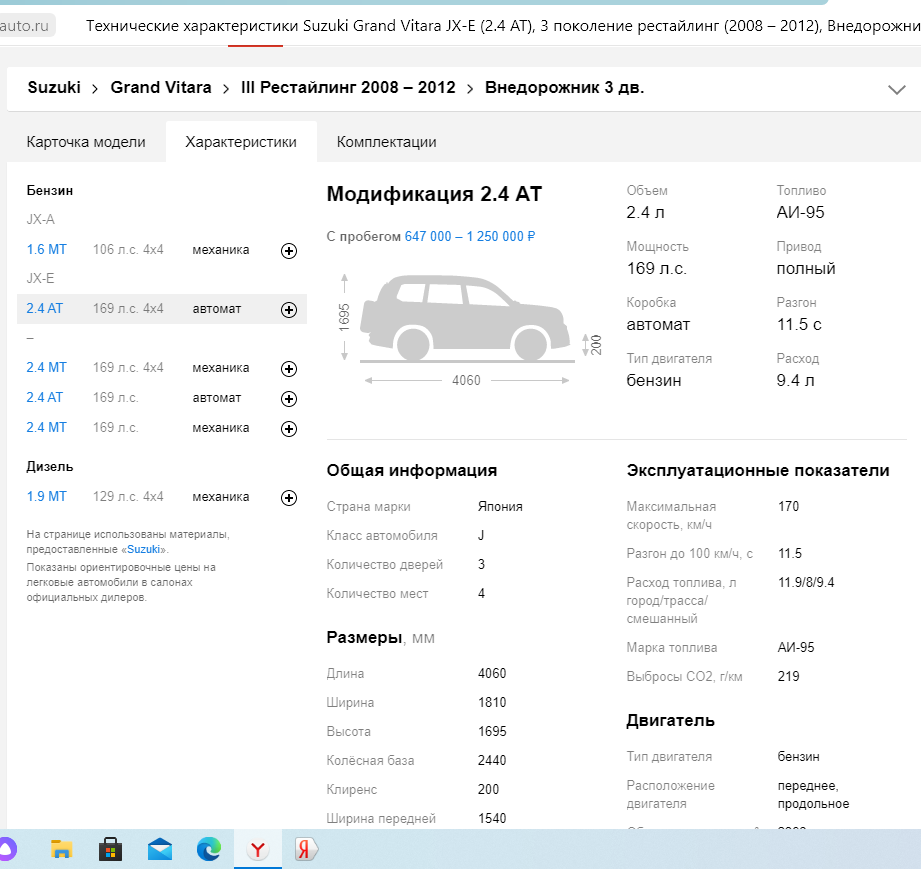Screen dimensions: 921x869
Task: Click plus icon for JX-E 2.4 AT 4x4
Action: click(x=288, y=310)
